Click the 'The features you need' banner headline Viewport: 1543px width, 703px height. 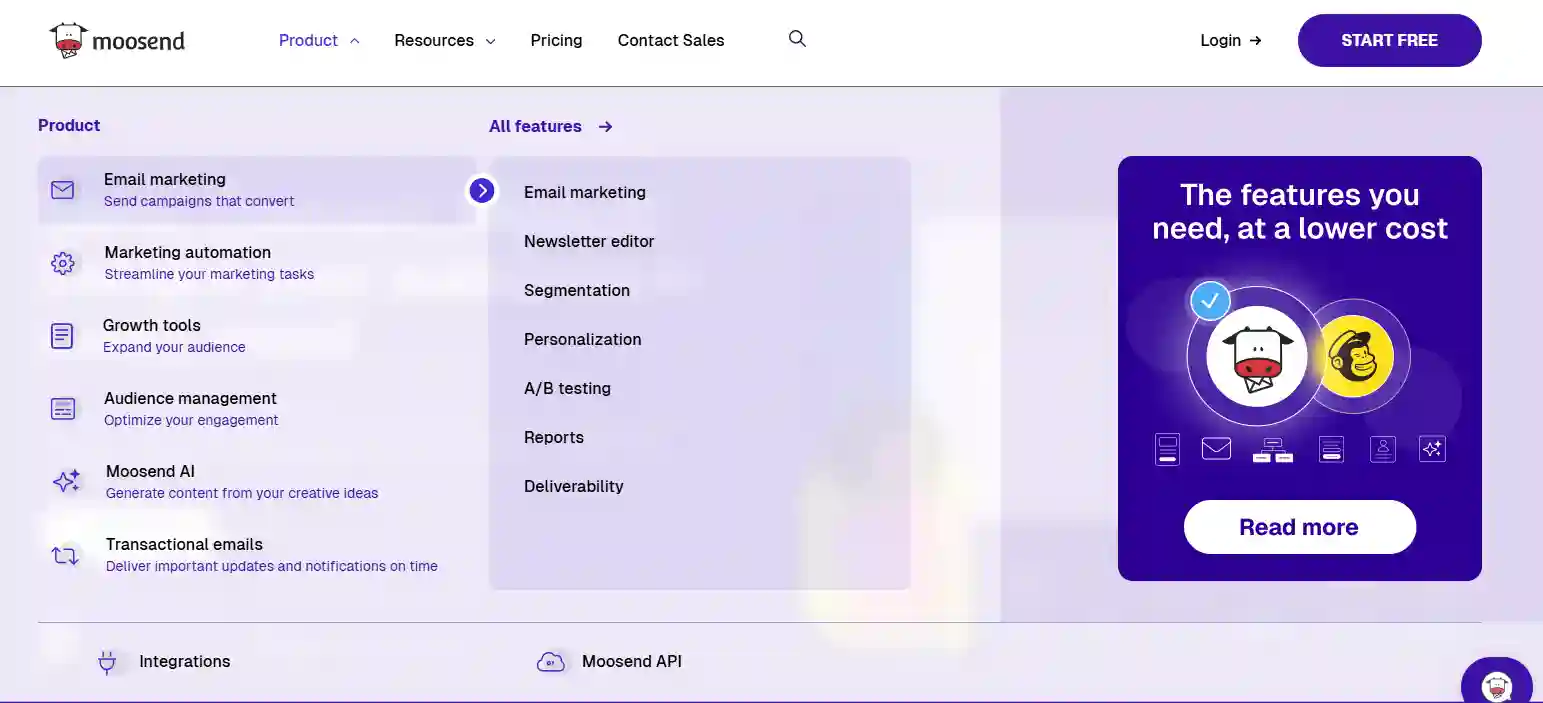click(1299, 211)
